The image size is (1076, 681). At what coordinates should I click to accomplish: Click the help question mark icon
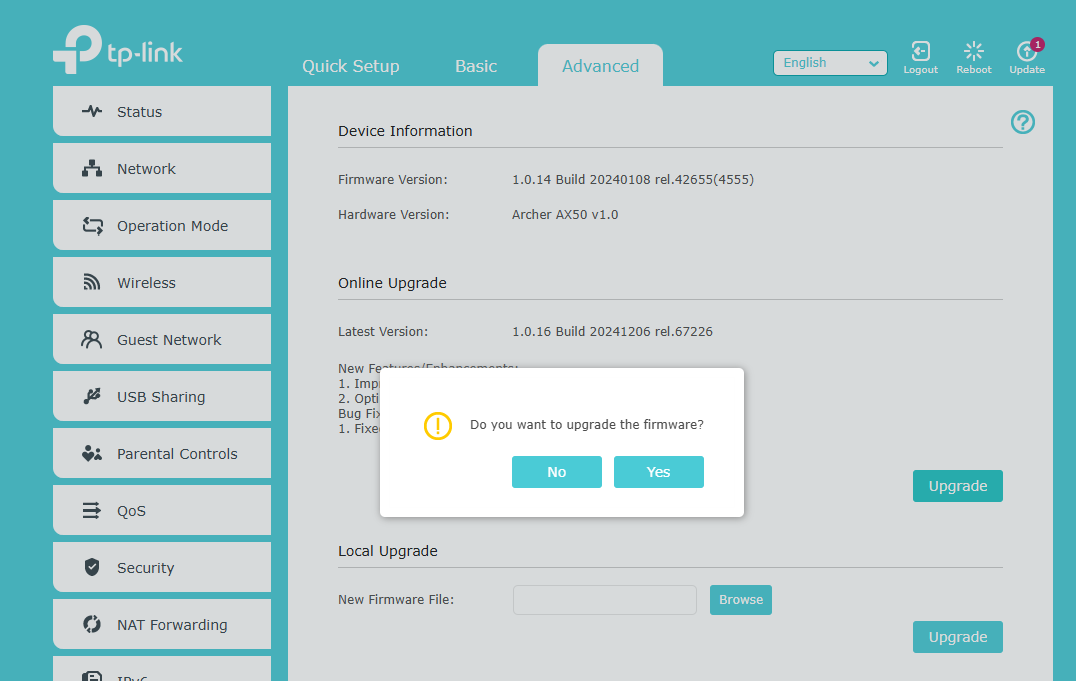pyautogui.click(x=1022, y=122)
